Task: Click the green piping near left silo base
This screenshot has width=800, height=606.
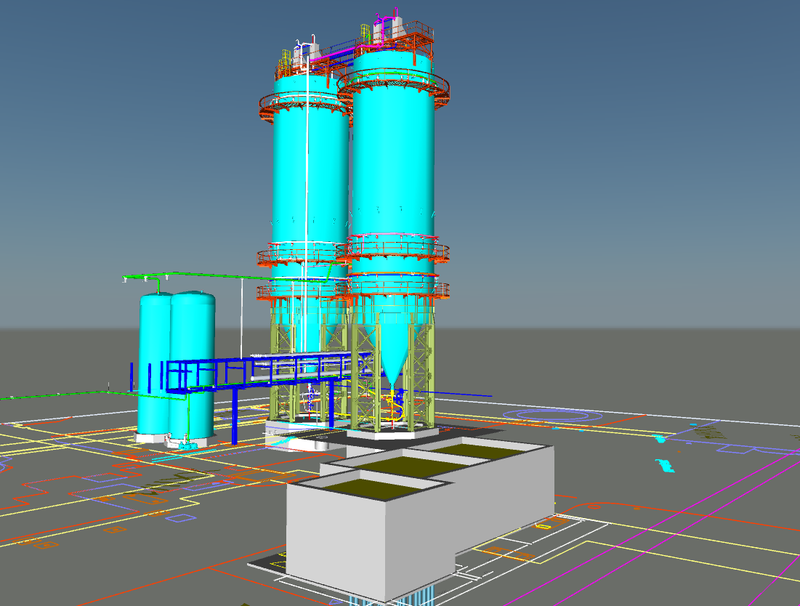Action: [x=235, y=277]
